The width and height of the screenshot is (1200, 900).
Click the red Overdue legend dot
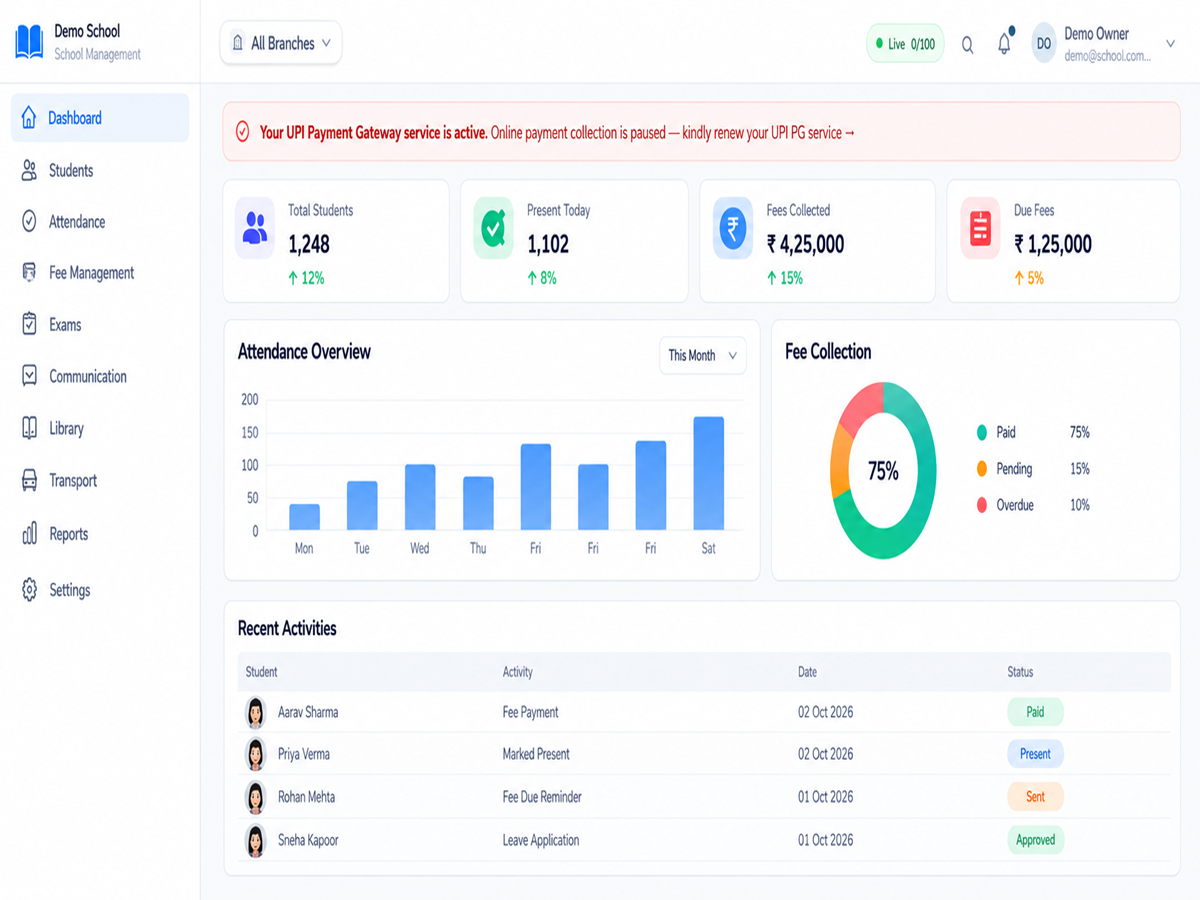tap(982, 505)
